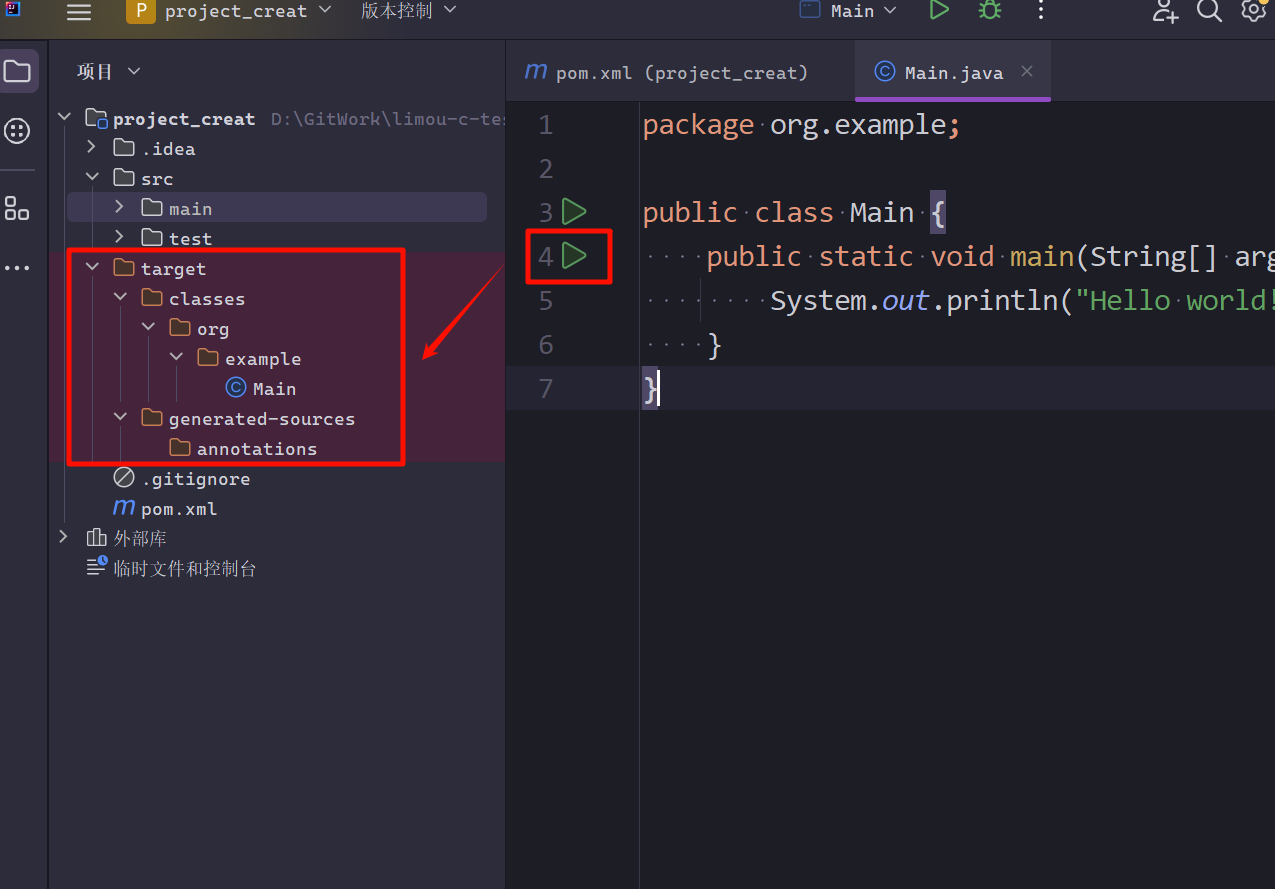
Task: Expand the 外部库 external libraries node
Action: tap(64, 538)
